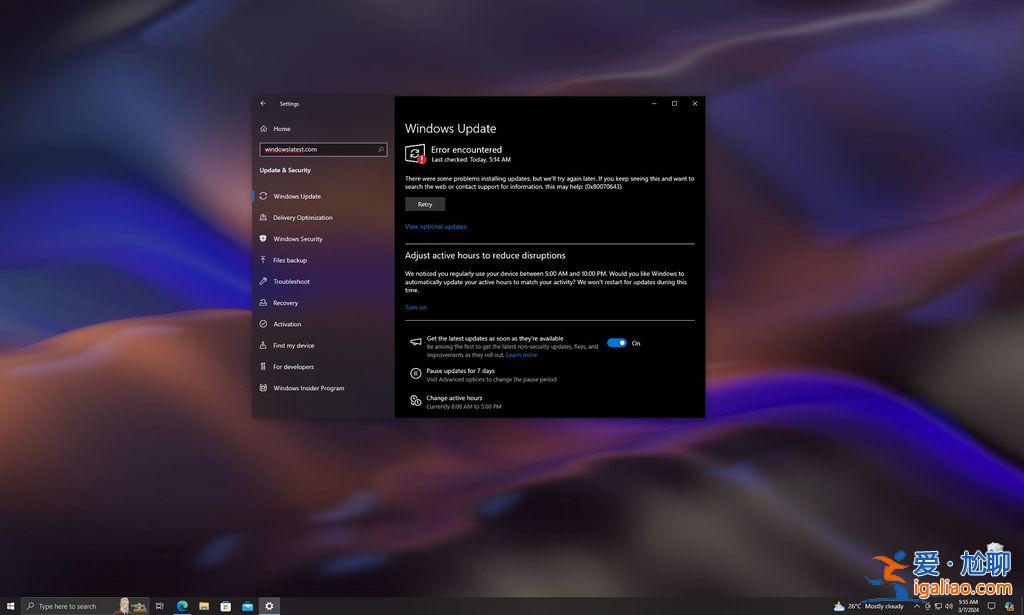Open Task View on the taskbar
Viewport: 1024px width, 615px height.
click(x=160, y=606)
